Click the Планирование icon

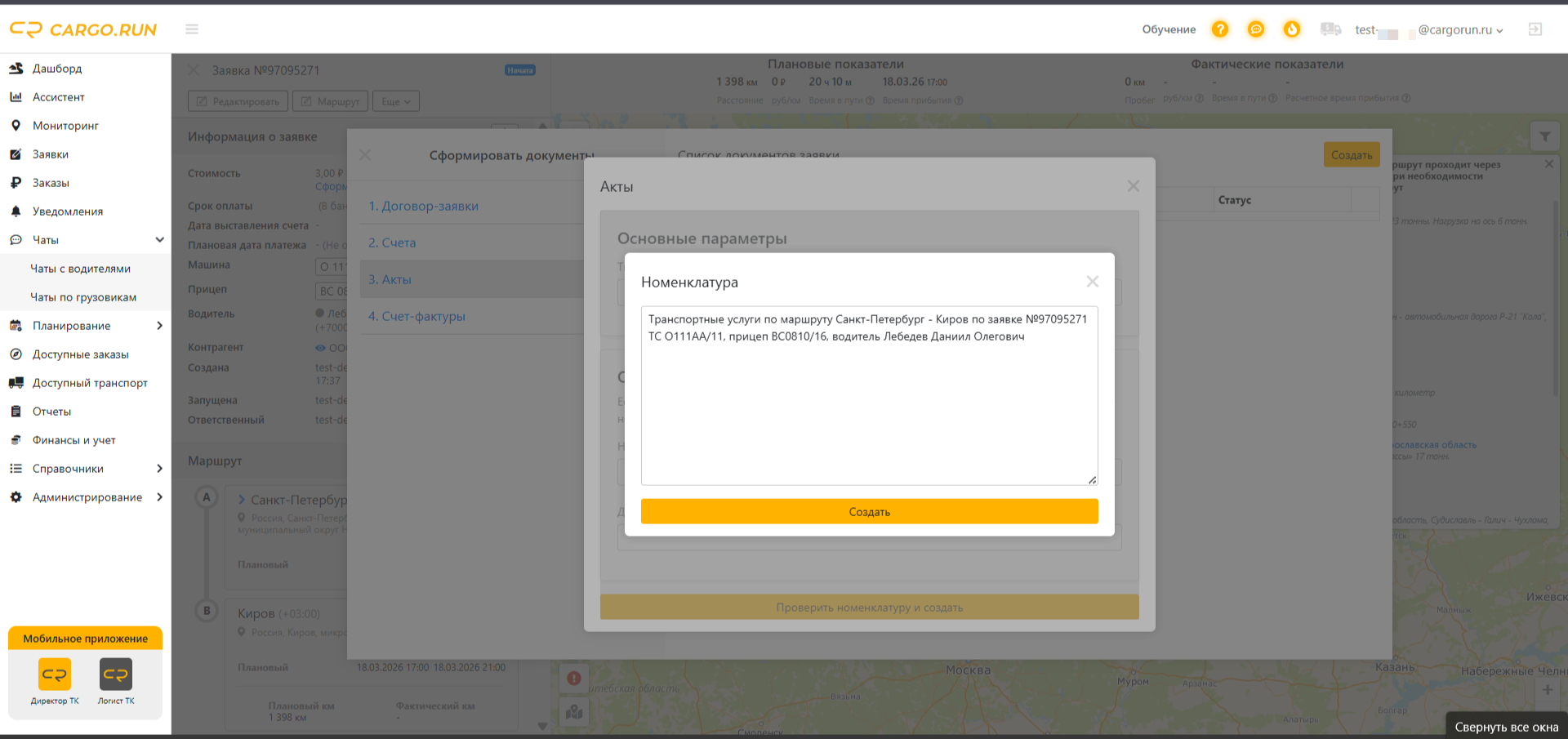[16, 326]
